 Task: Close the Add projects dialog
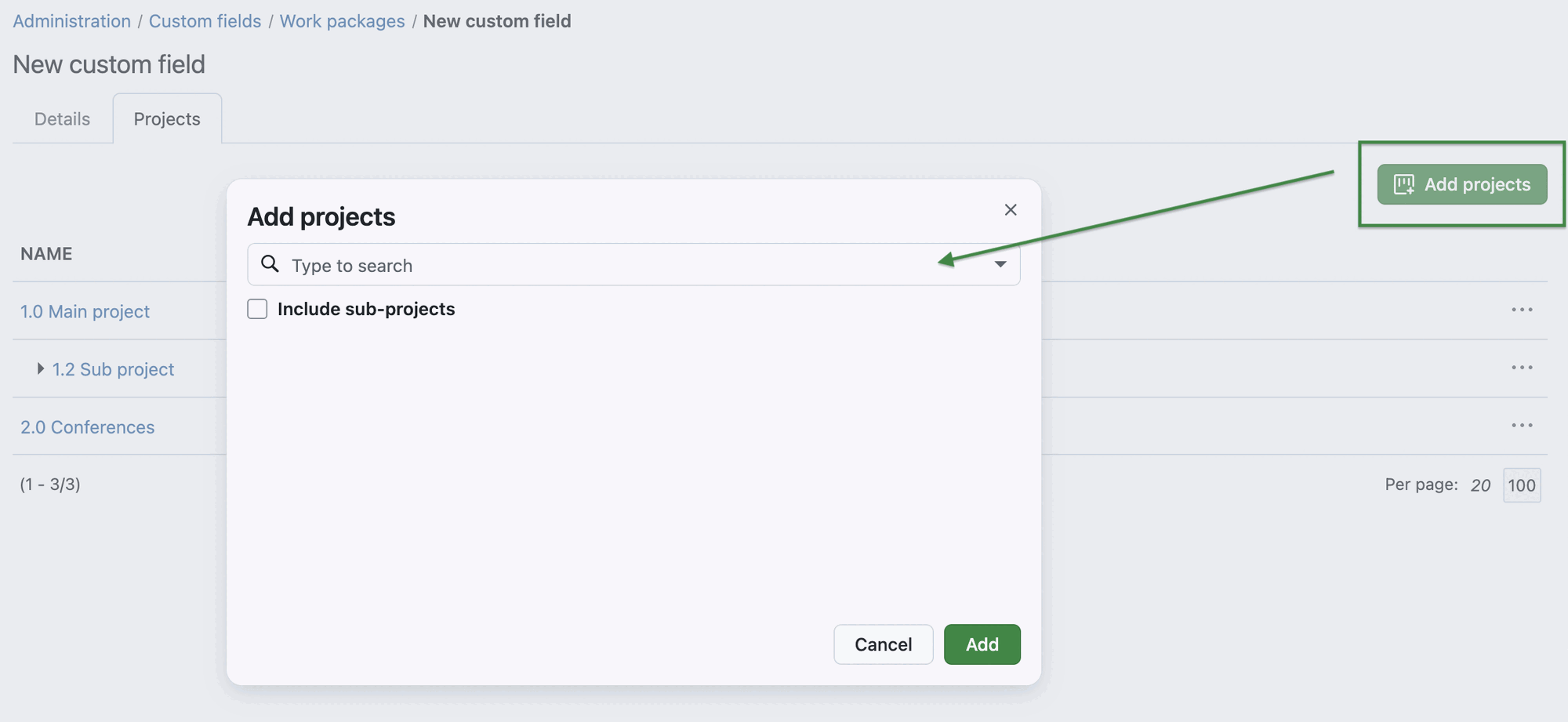coord(1010,209)
